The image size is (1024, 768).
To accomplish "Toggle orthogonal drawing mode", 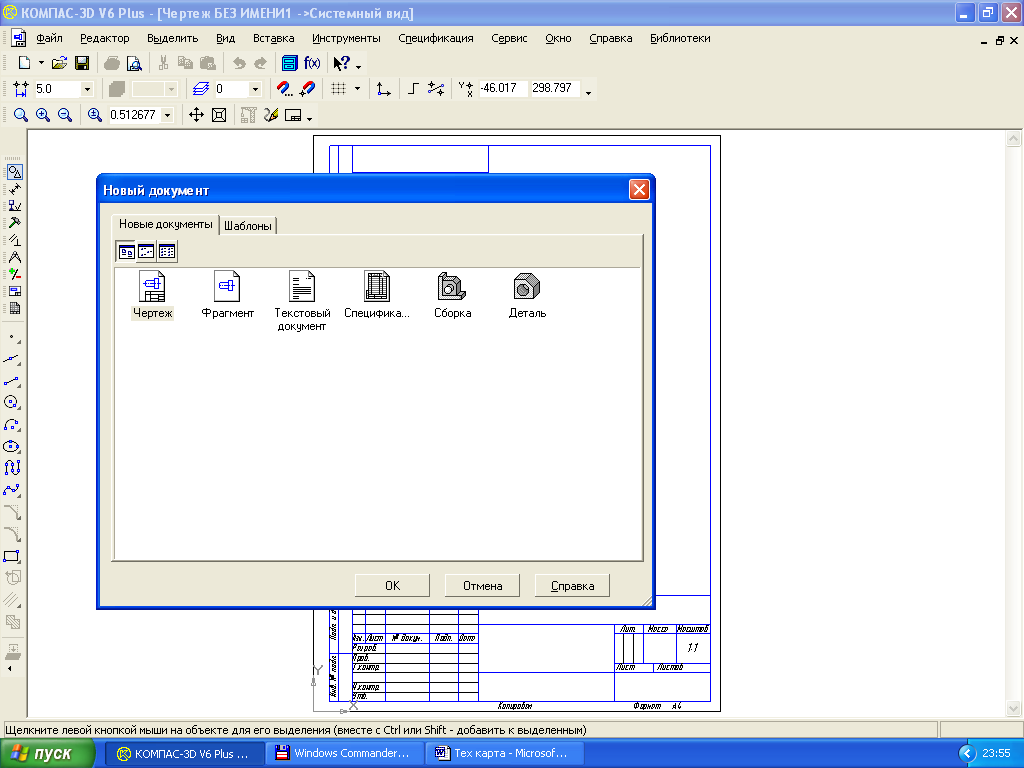I will pyautogui.click(x=413, y=89).
